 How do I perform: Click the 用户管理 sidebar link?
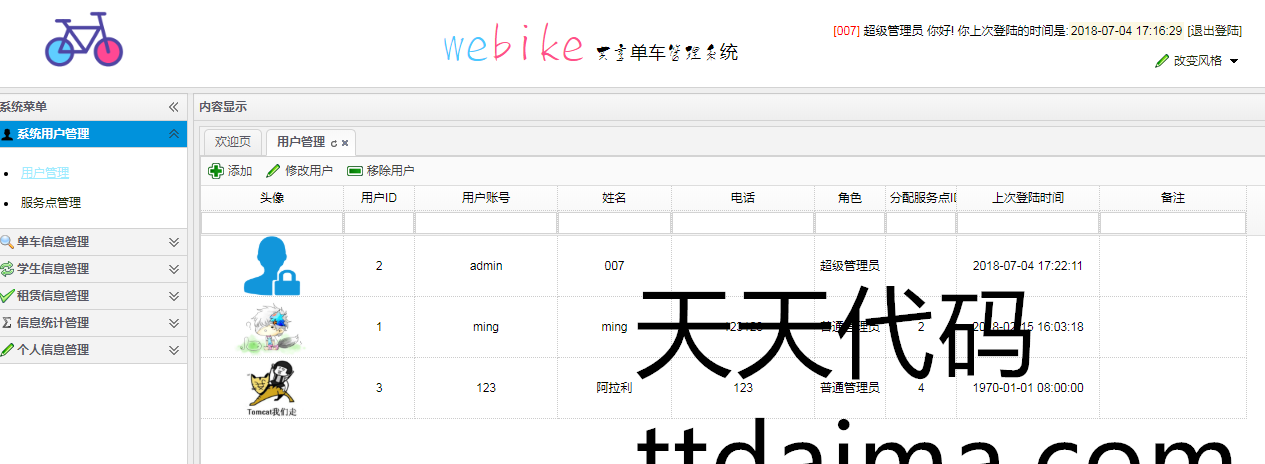click(45, 174)
